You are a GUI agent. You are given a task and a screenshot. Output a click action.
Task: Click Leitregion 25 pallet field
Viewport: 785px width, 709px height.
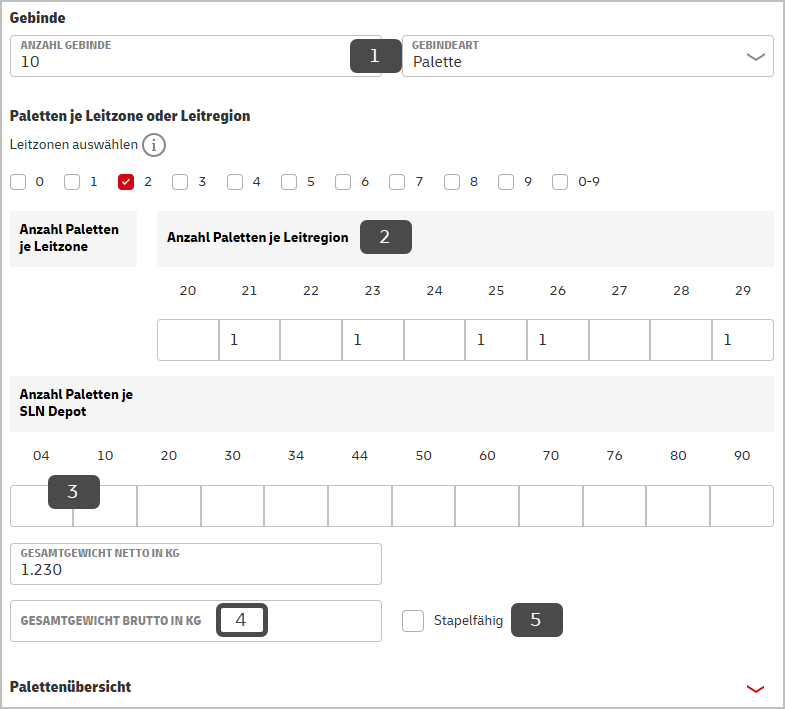[496, 340]
